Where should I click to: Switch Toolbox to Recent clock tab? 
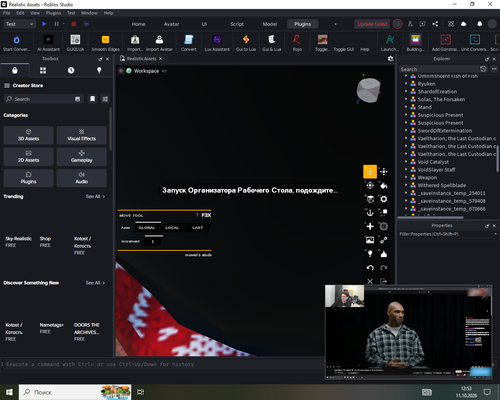pyautogui.click(x=71, y=70)
